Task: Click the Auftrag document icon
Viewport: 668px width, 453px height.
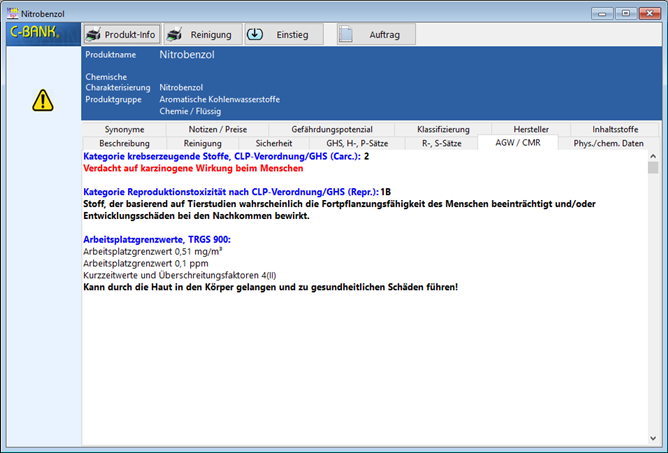Action: coord(347,35)
